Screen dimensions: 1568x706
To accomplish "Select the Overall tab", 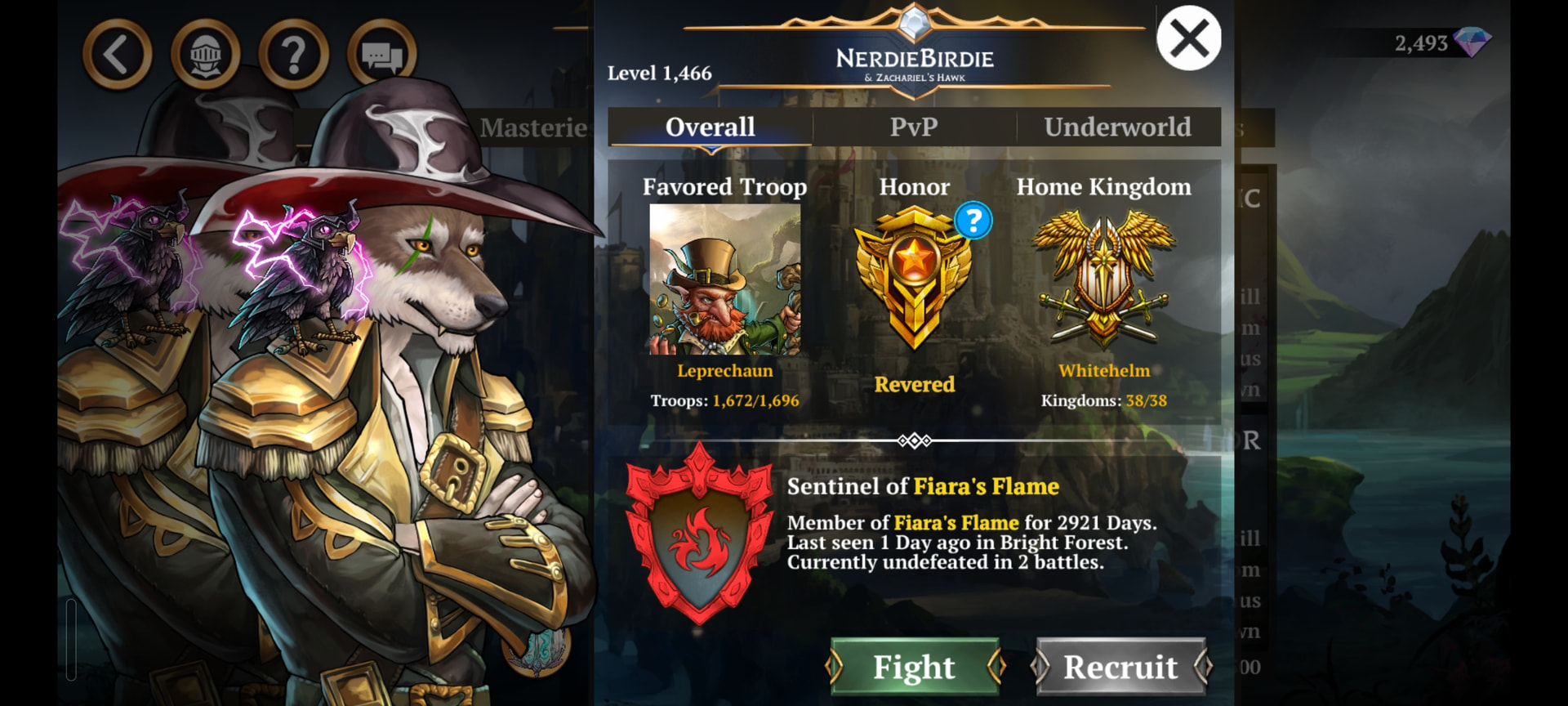I will pyautogui.click(x=710, y=127).
